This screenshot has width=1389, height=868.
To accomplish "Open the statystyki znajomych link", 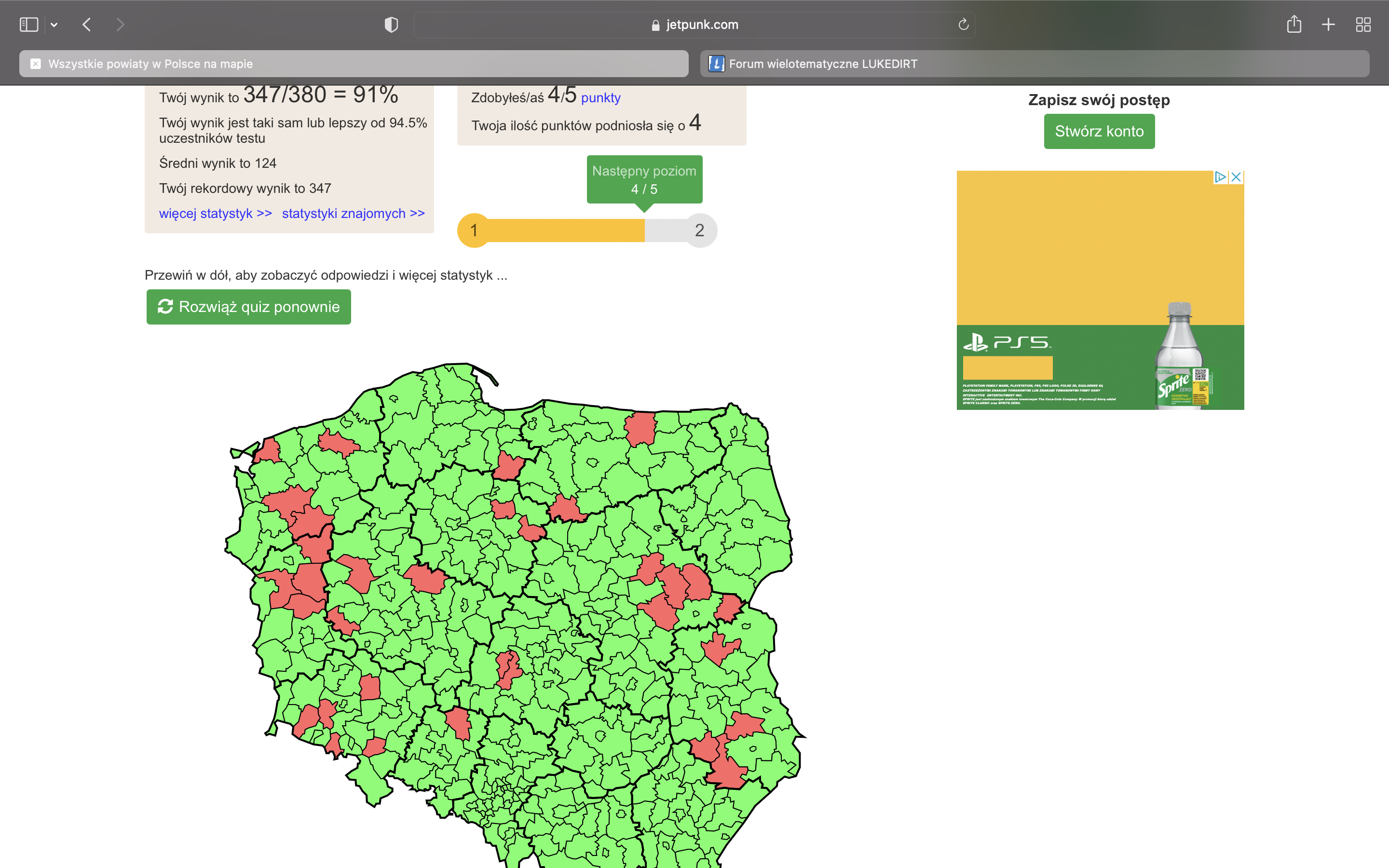I will (x=353, y=214).
